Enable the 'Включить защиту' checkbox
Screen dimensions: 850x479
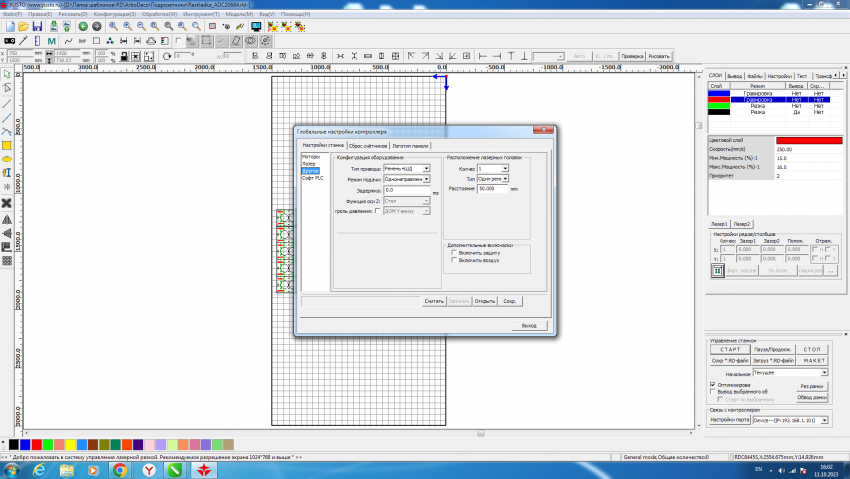click(453, 253)
